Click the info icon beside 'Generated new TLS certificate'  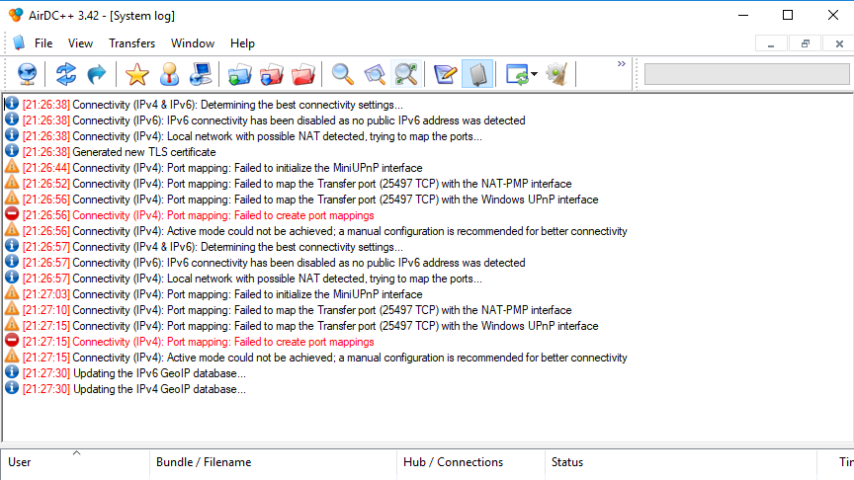[x=12, y=151]
